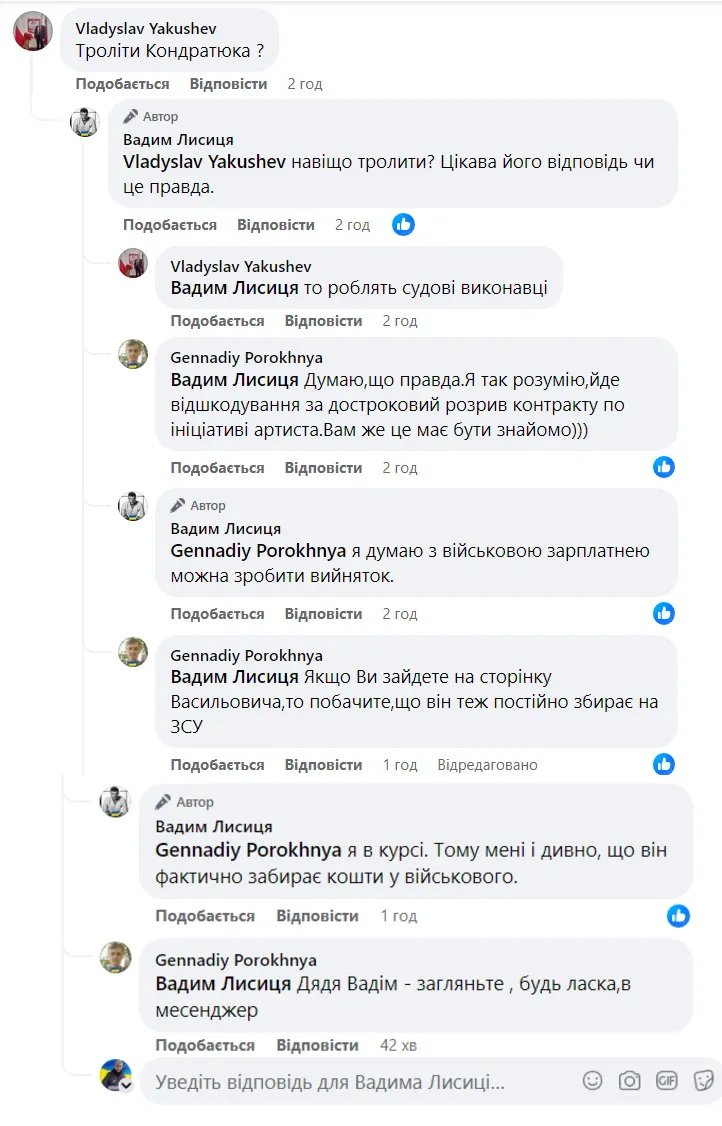Screen dimensions: 722x1126
Task: Click like reaction under "я в курсі" comment
Action: [679, 916]
